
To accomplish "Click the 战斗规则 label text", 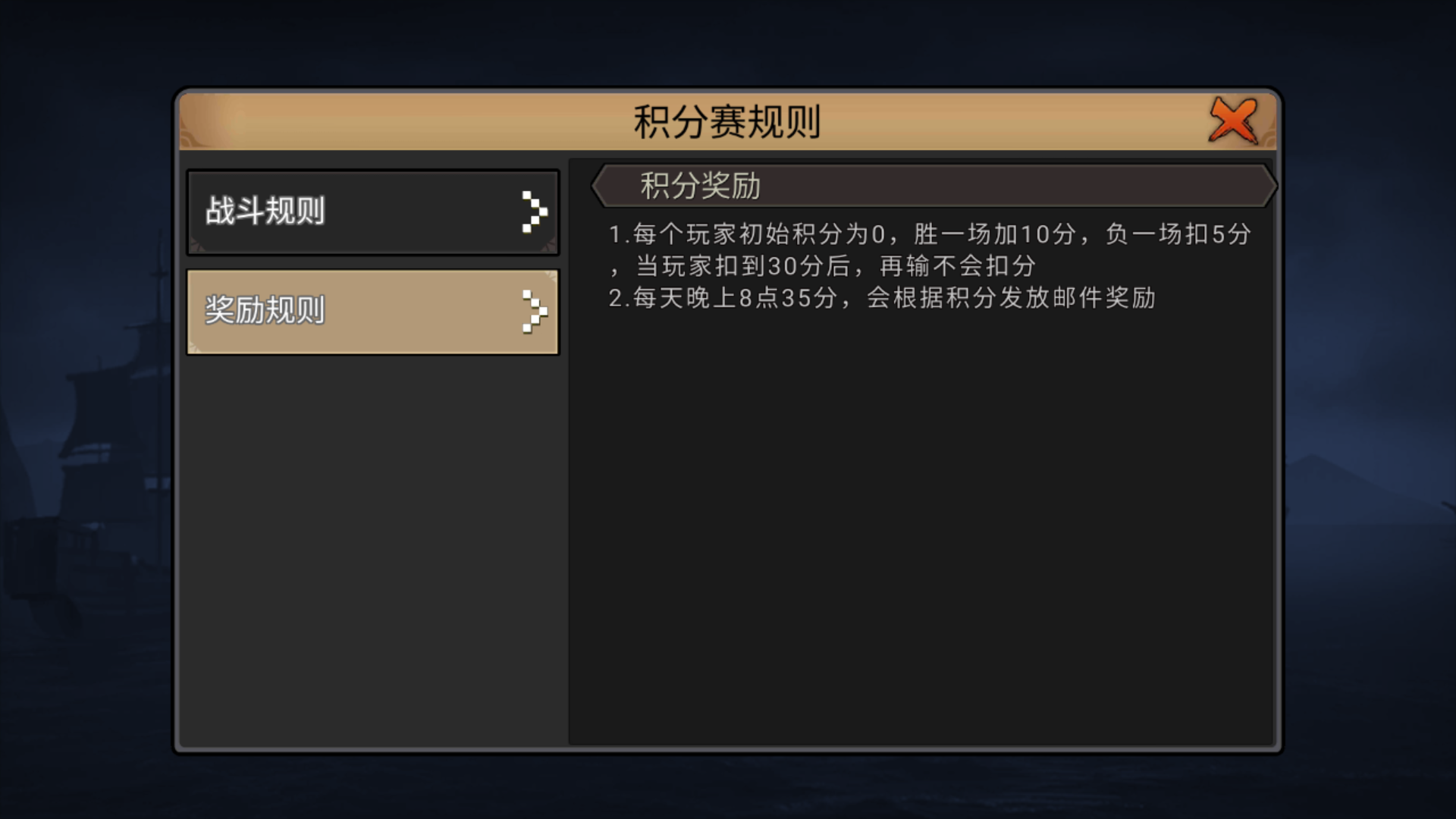I will tap(265, 211).
